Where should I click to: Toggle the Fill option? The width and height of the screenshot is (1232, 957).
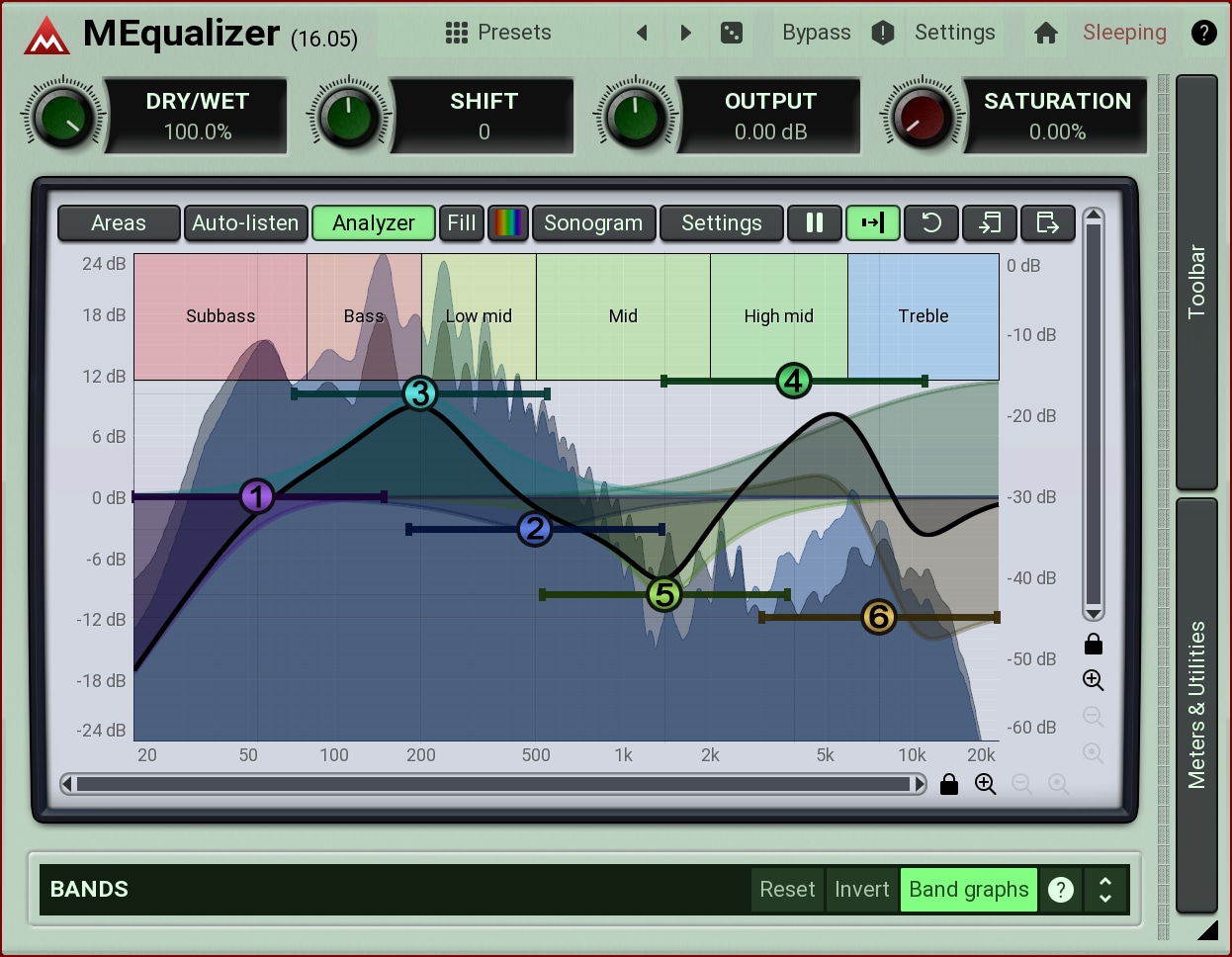tap(462, 223)
